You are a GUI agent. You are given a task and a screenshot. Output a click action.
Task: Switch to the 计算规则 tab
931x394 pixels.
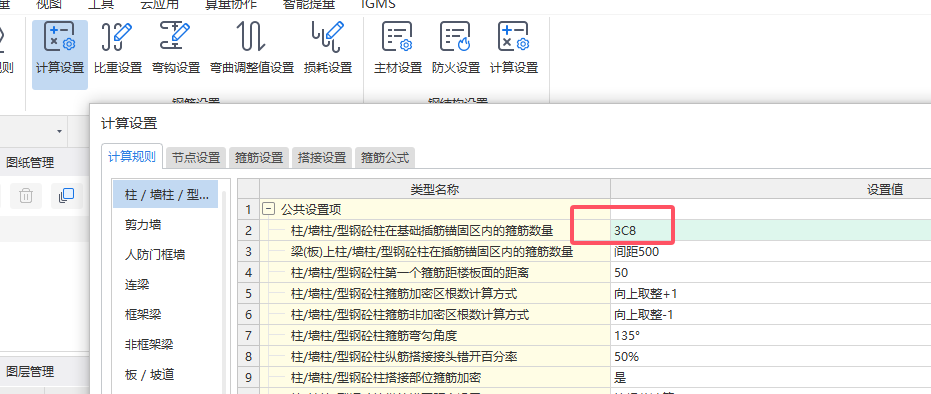coord(132,157)
